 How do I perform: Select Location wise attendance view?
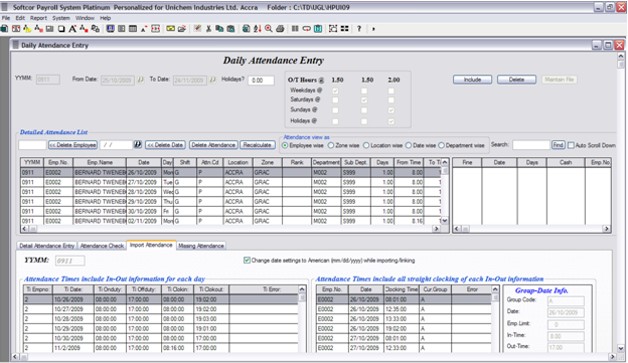(x=366, y=145)
